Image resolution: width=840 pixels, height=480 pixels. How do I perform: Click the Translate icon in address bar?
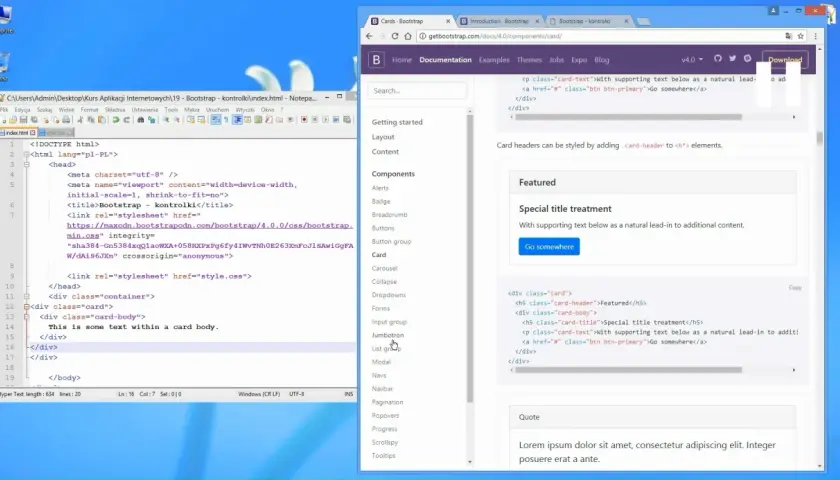click(x=788, y=36)
